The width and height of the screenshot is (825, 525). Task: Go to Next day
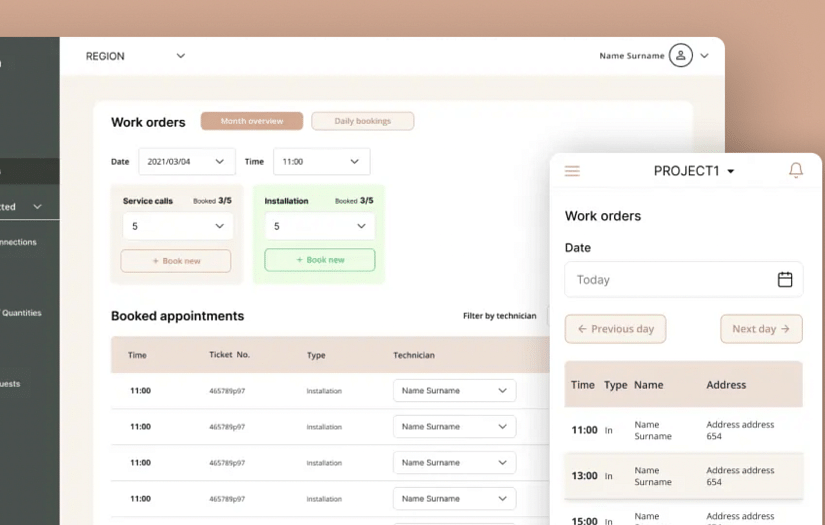[x=761, y=329]
